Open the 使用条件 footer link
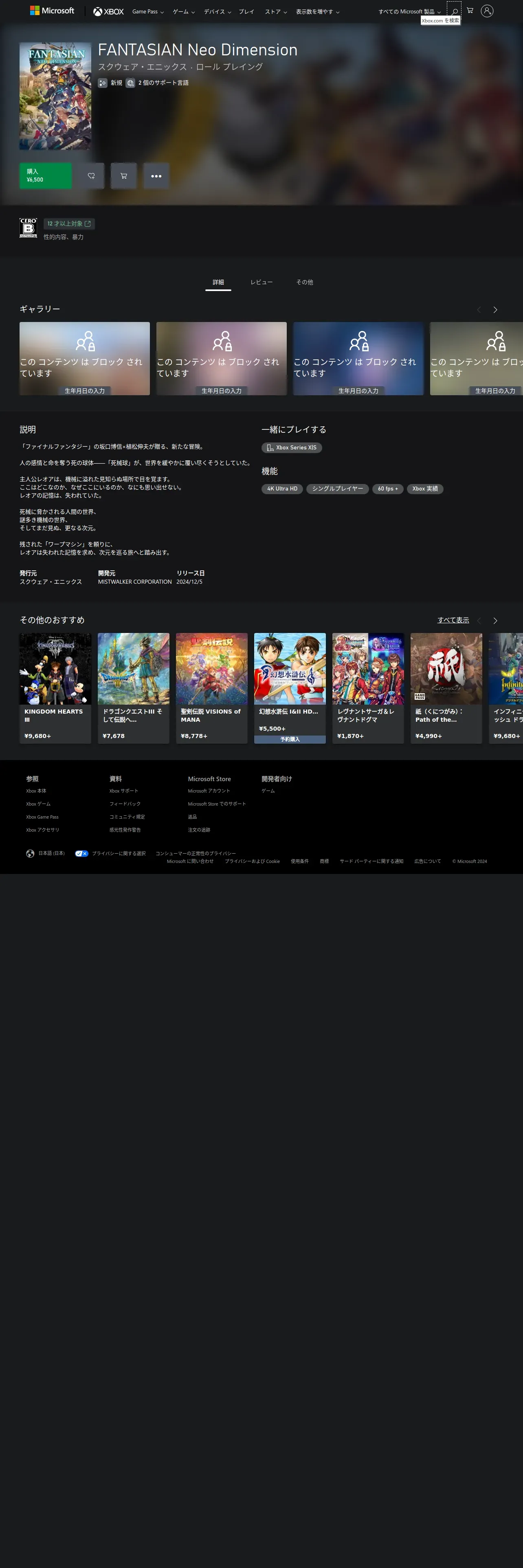The image size is (523, 1568). pos(299,861)
